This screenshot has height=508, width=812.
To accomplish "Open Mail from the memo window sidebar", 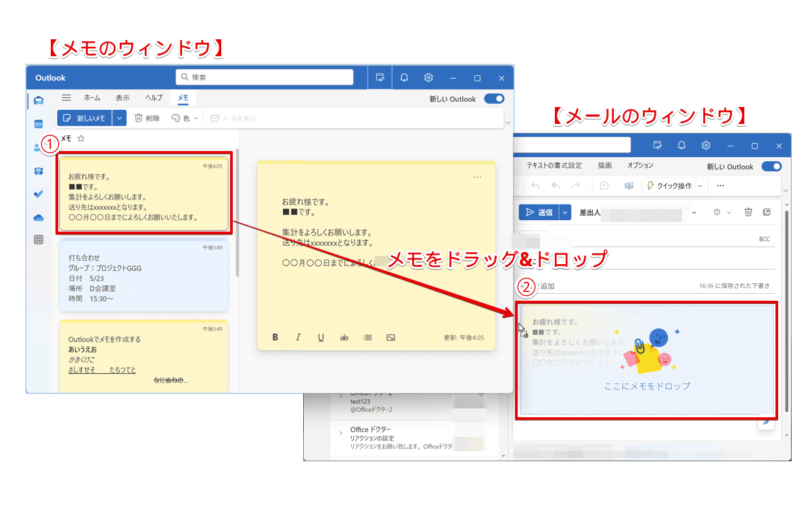I will click(38, 100).
